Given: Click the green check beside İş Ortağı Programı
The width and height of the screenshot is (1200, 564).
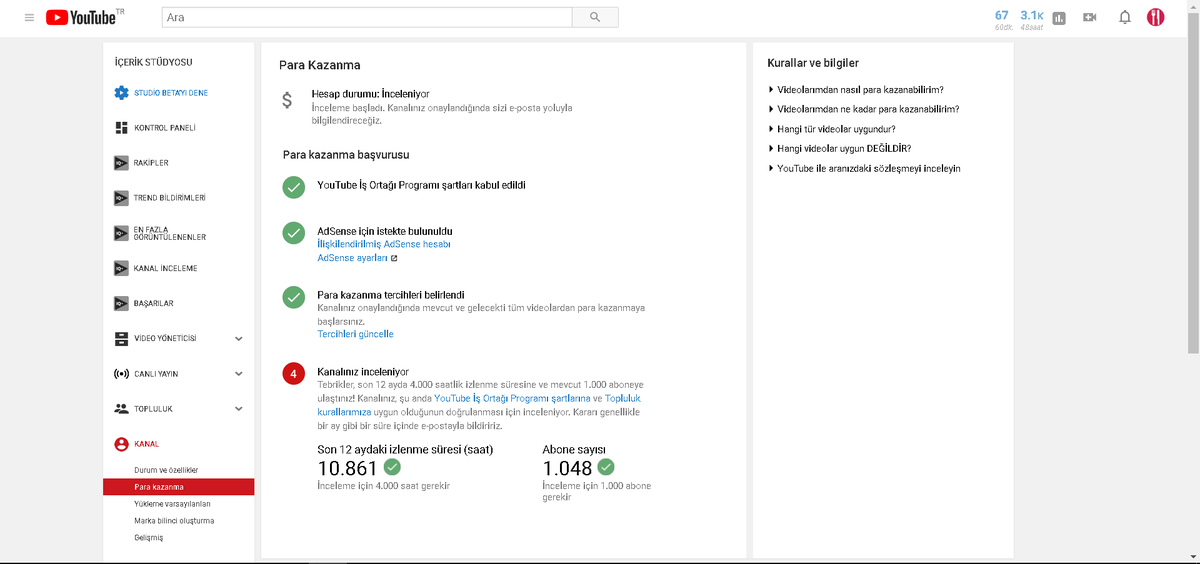Looking at the screenshot, I should (293, 187).
